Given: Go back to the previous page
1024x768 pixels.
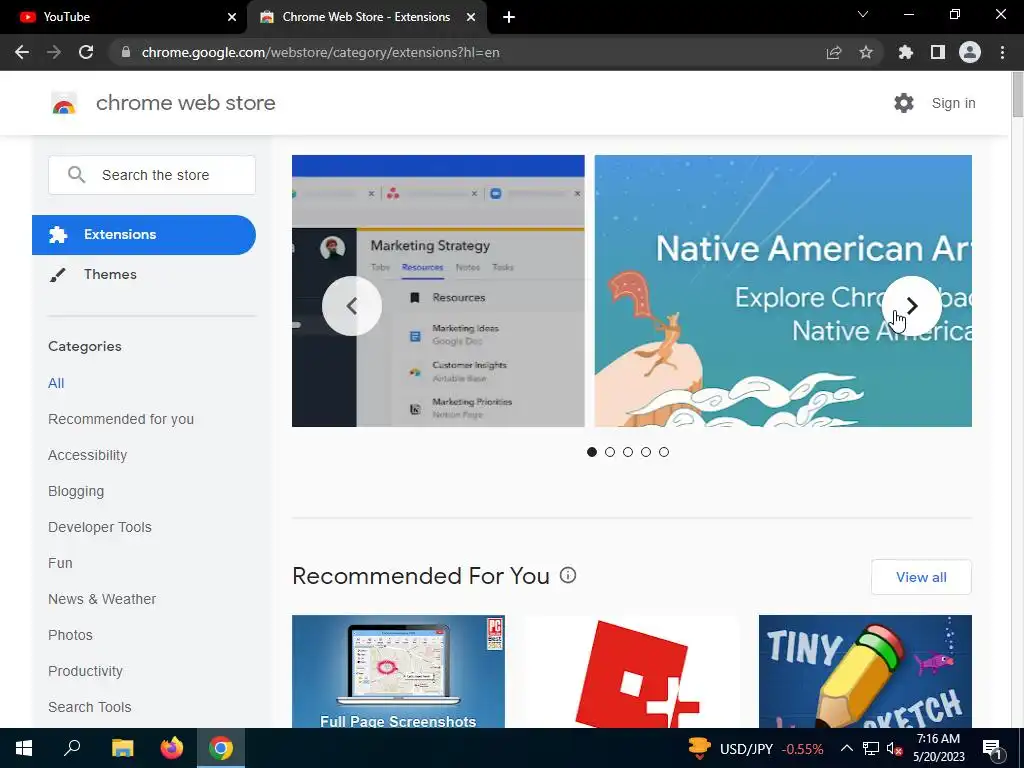Looking at the screenshot, I should [x=22, y=52].
